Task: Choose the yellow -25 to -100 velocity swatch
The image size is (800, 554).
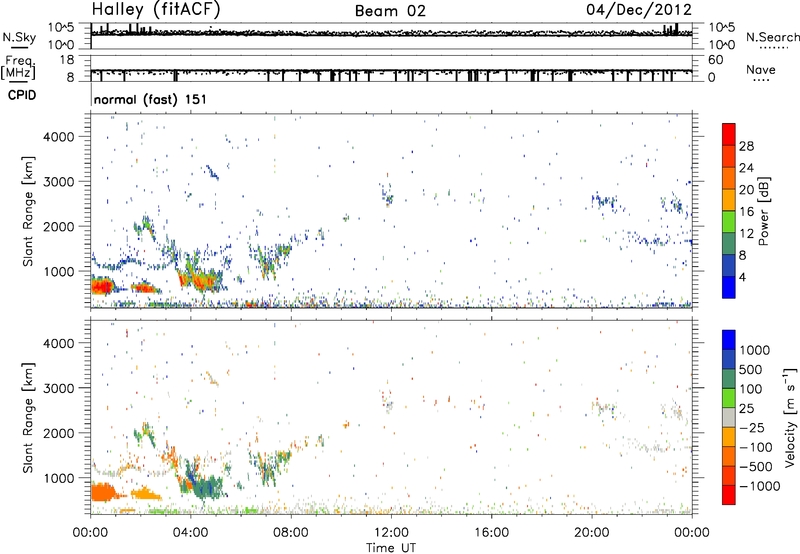Action: [x=729, y=437]
